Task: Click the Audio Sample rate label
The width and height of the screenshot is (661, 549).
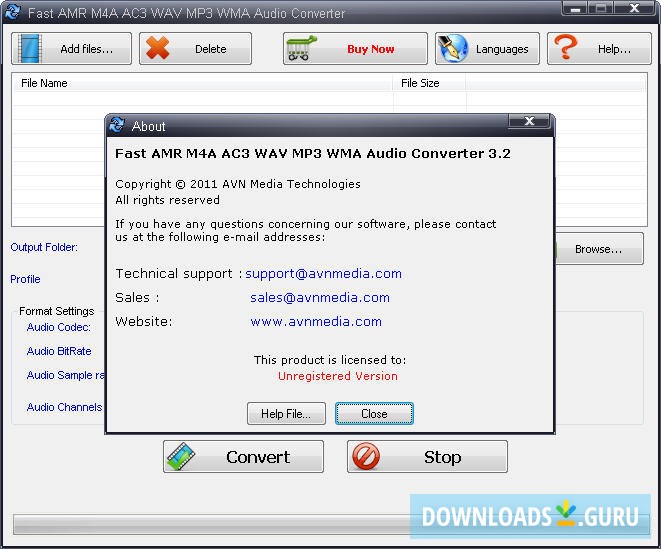Action: (65, 375)
